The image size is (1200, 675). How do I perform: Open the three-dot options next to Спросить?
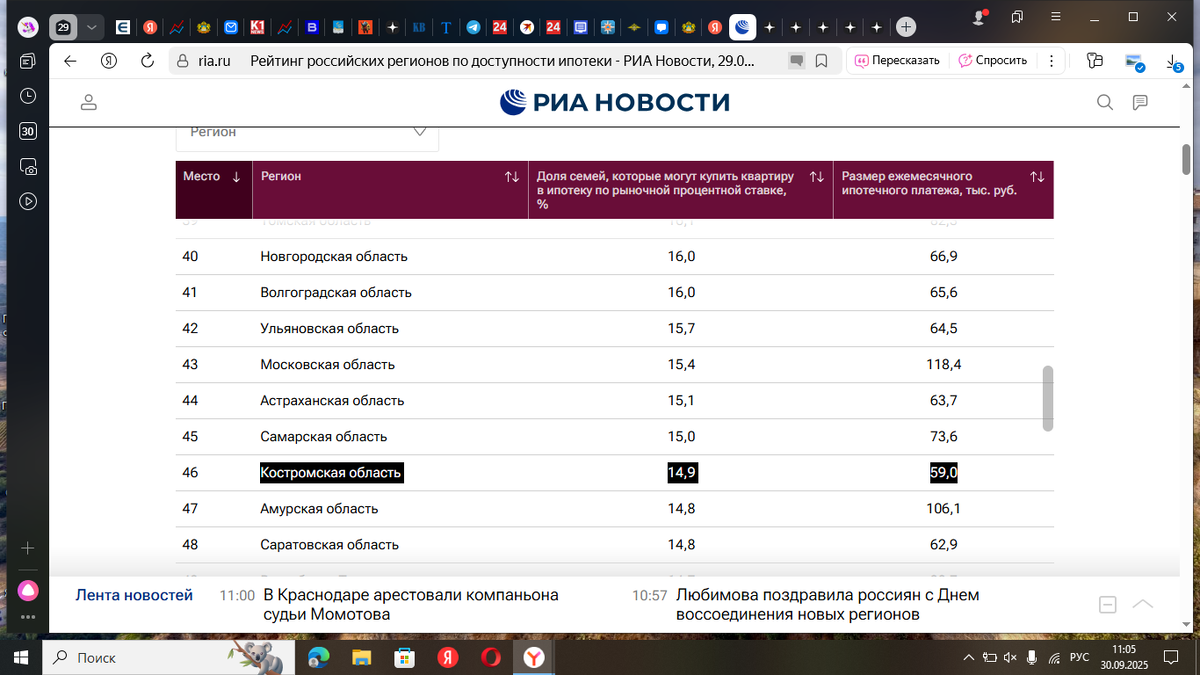click(1050, 60)
